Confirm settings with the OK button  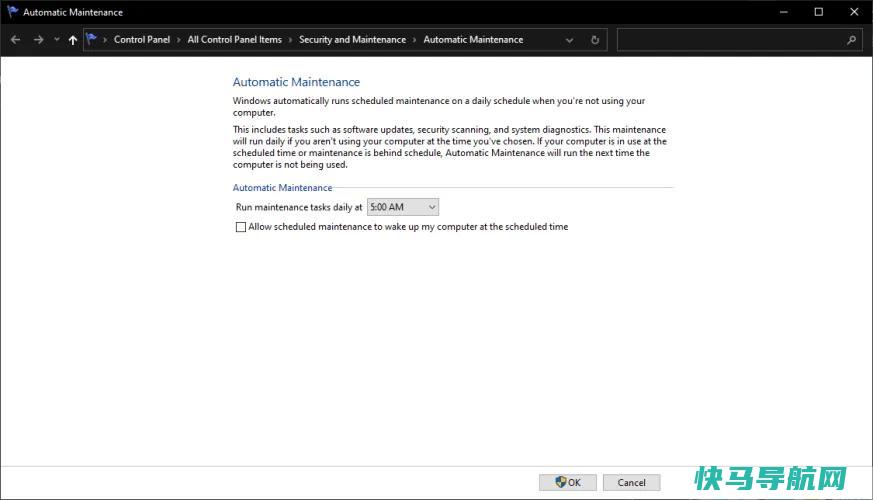(567, 482)
